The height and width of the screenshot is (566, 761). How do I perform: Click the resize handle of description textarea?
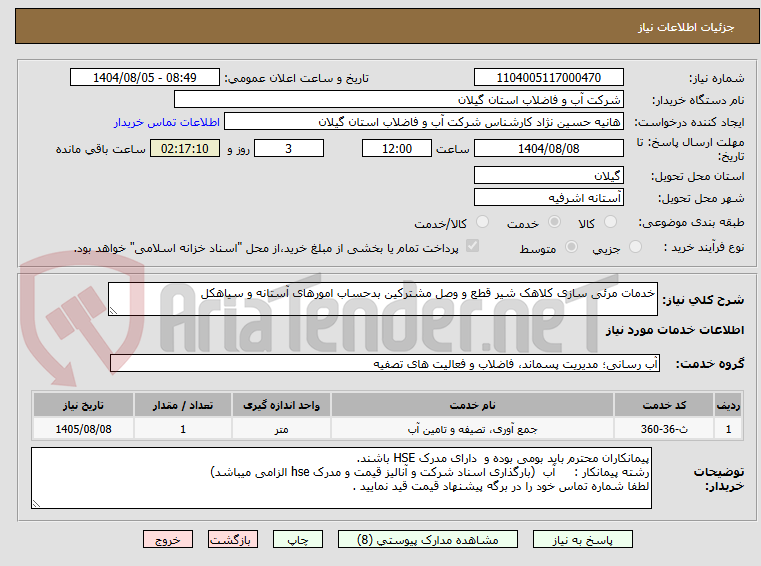(113, 311)
